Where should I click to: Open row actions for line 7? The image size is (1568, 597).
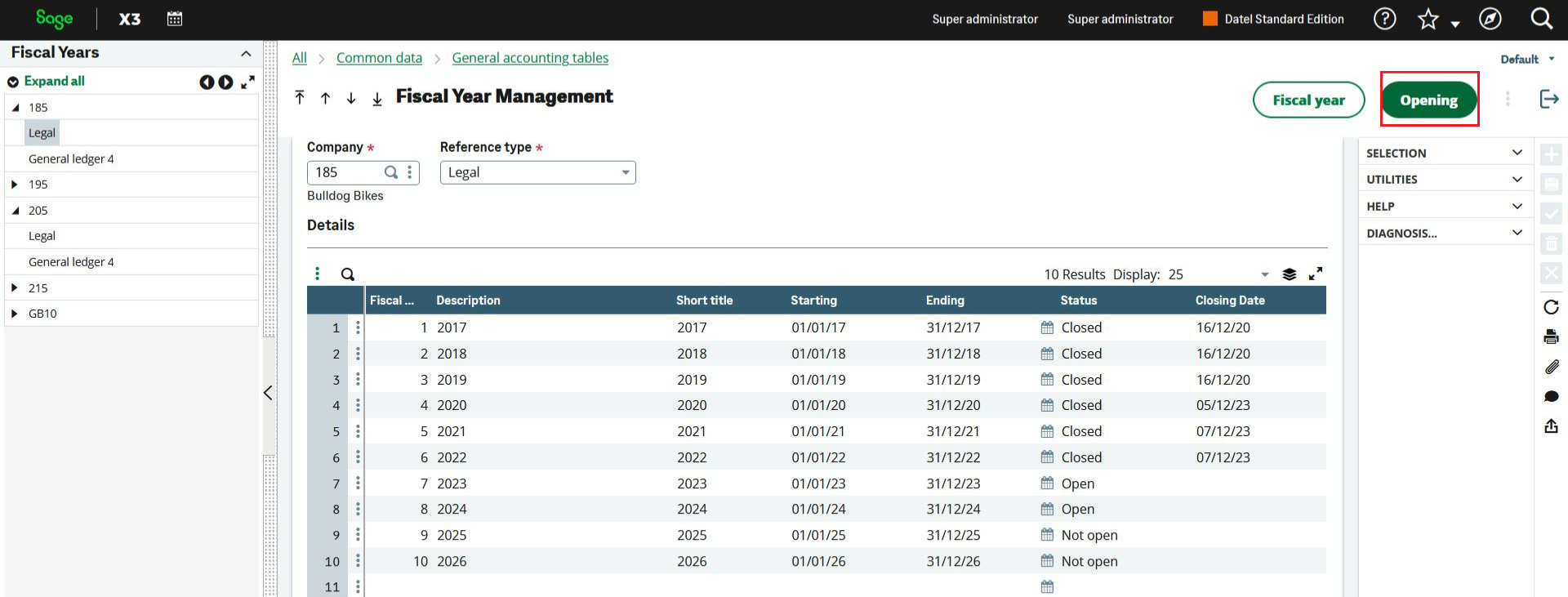coord(358,483)
